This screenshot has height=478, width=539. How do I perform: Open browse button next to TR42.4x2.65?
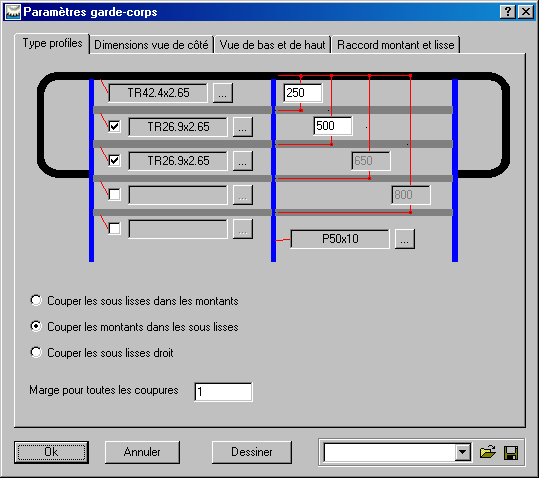223,93
